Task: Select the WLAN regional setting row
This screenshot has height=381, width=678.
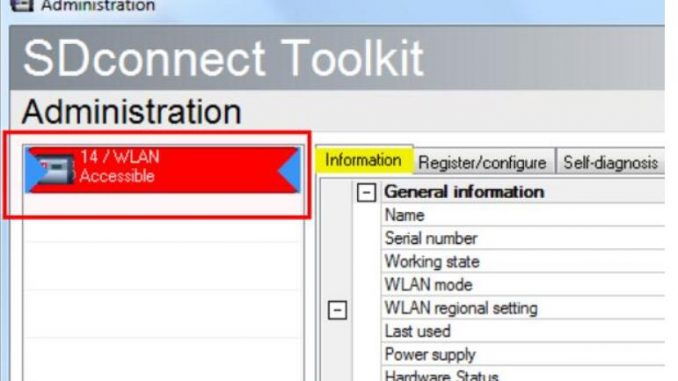Action: (523, 308)
